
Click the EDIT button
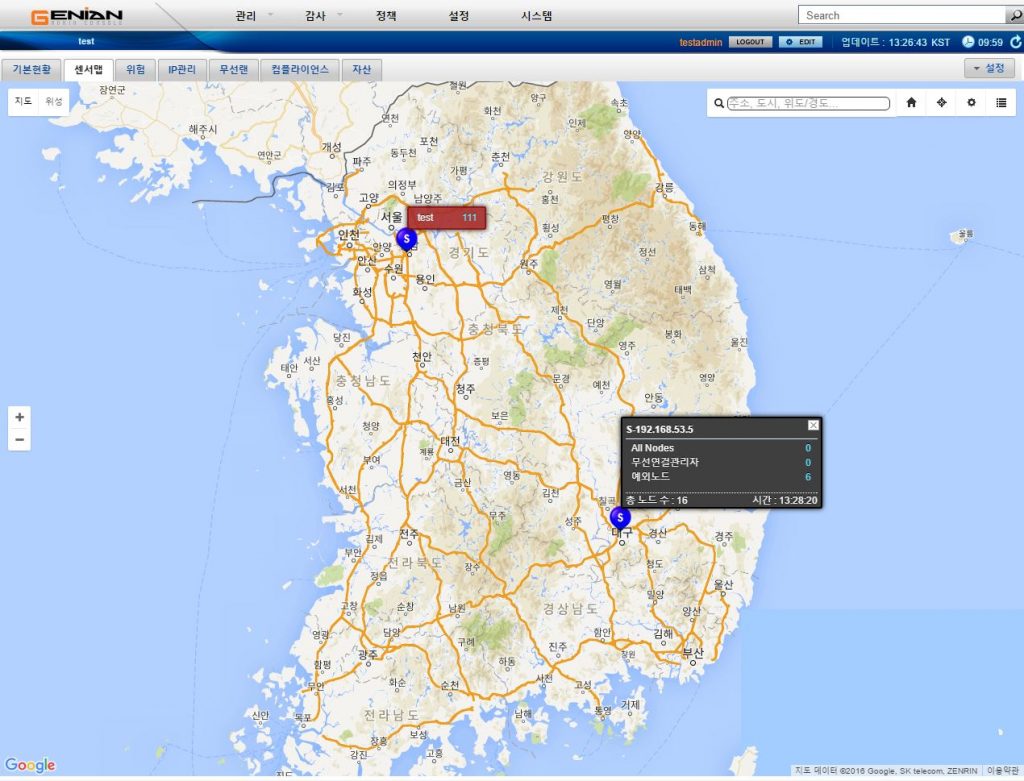[x=801, y=42]
